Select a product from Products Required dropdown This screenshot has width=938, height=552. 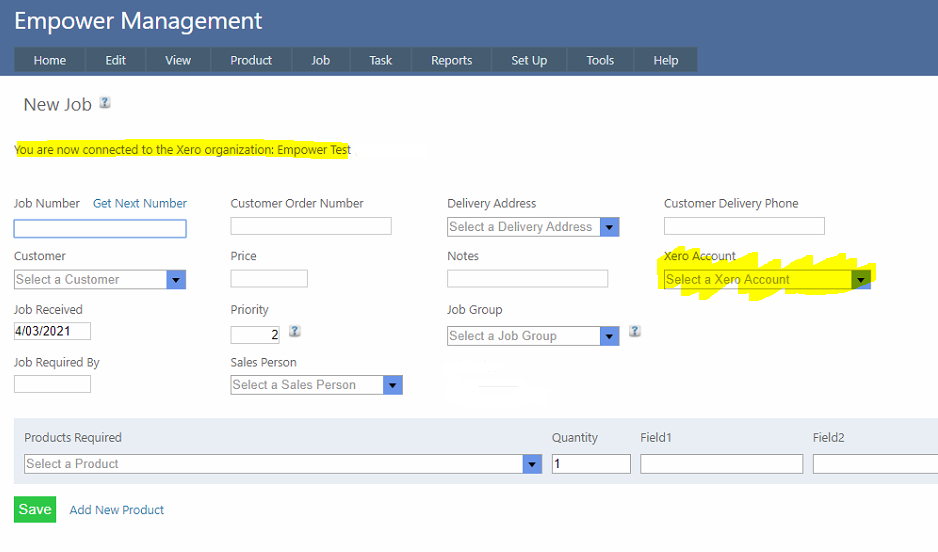coord(282,464)
